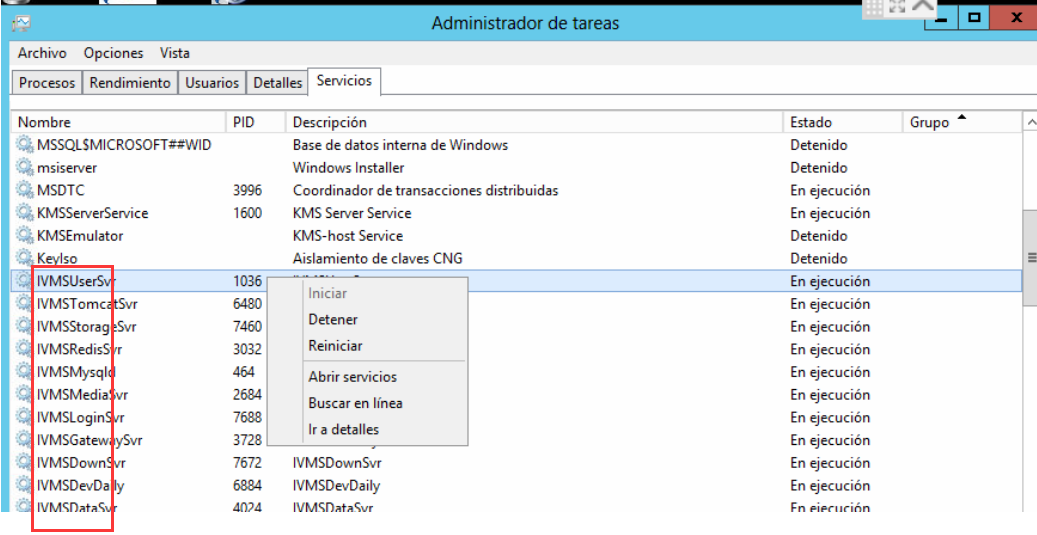Click gear icon beside IVMSDownSvr service
The image size is (1037, 535).
[x=24, y=462]
